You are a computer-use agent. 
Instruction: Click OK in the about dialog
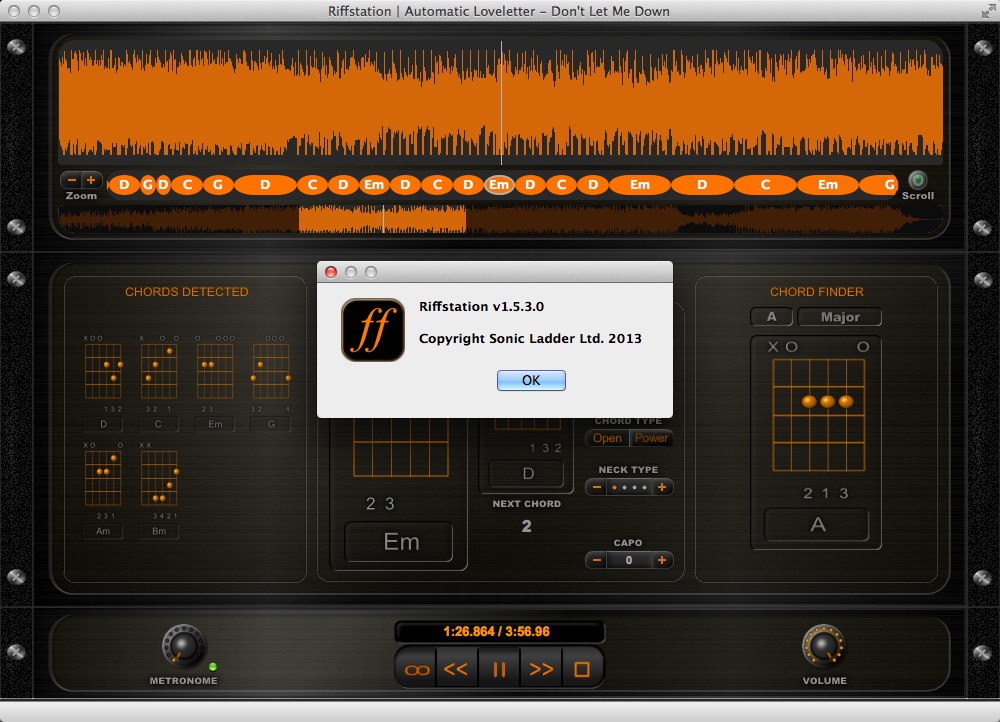click(x=531, y=380)
